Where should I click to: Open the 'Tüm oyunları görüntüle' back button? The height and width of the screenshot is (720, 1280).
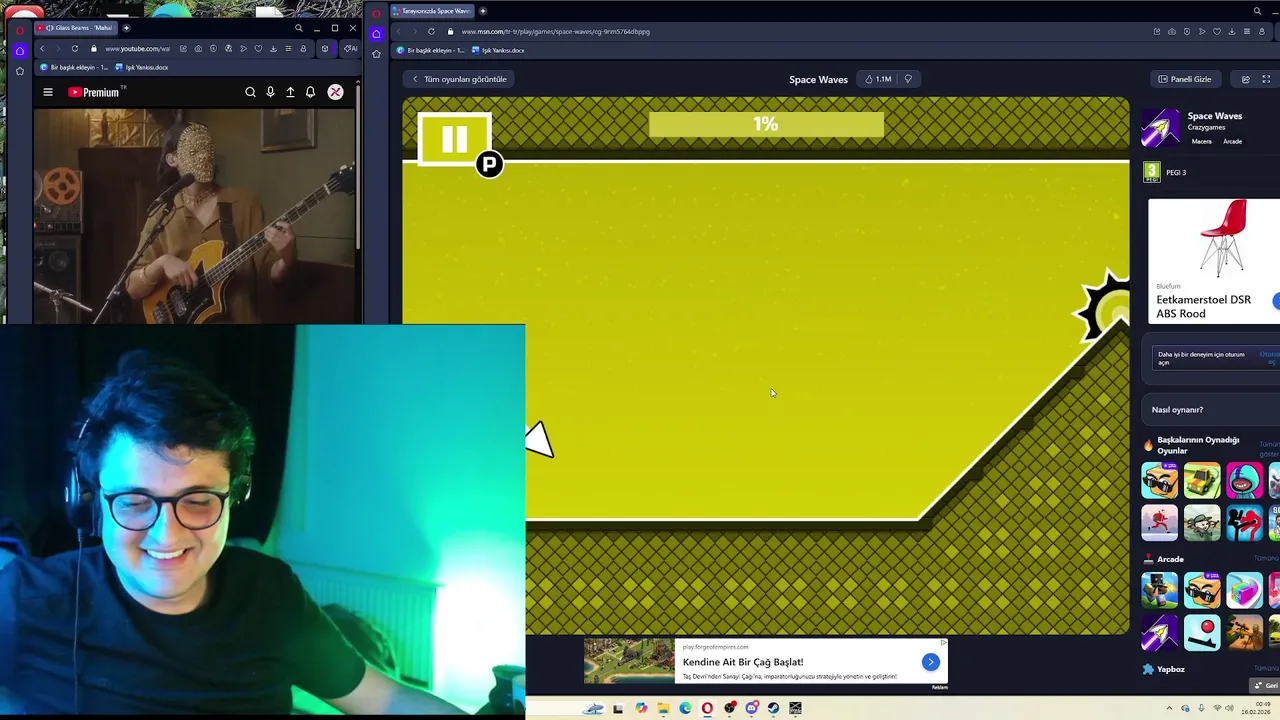[x=460, y=79]
